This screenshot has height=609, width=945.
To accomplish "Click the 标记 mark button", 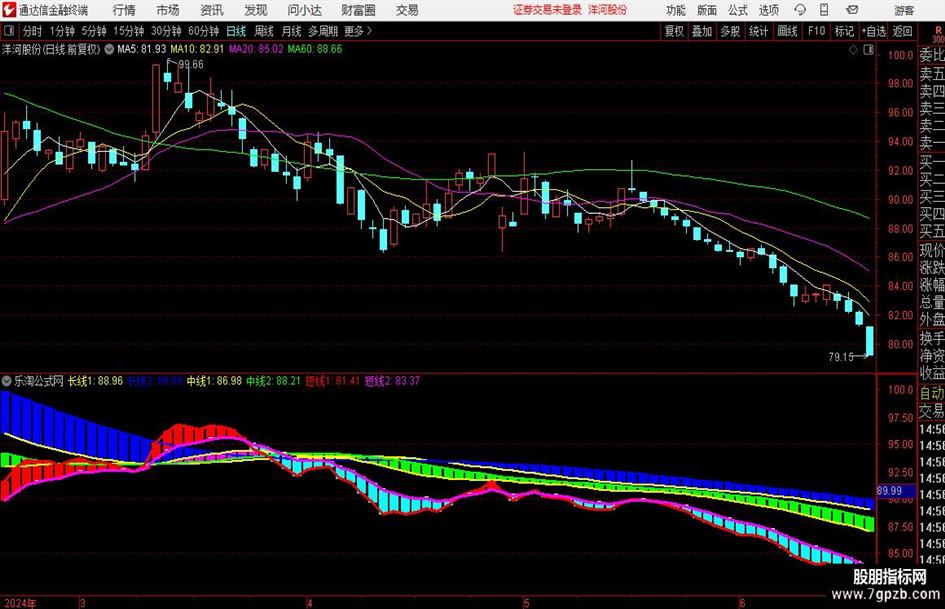I will (x=844, y=31).
